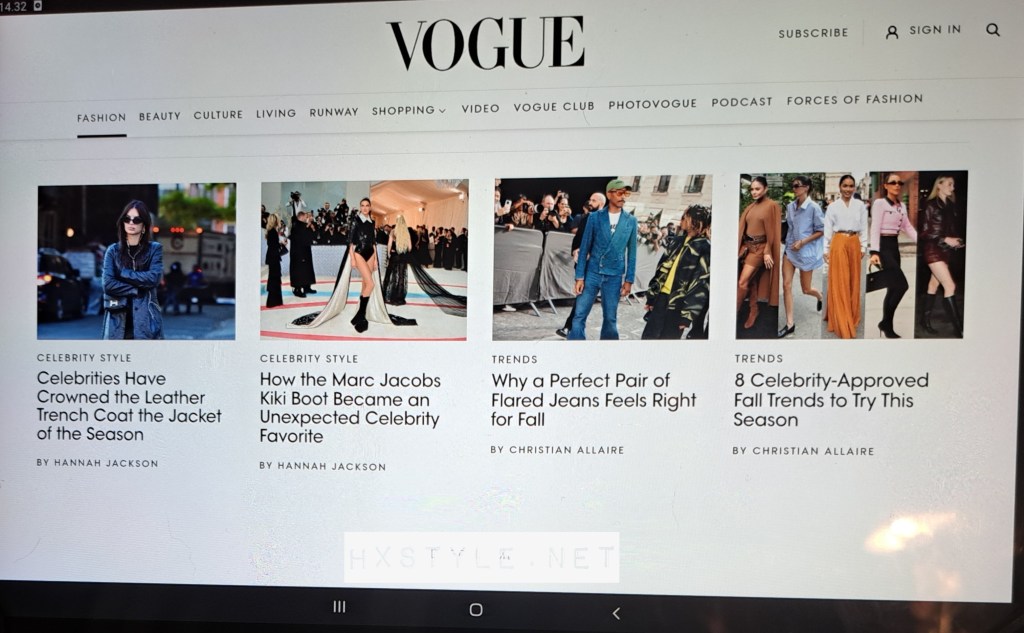1024x633 pixels.
Task: Select the Runway menu item
Action: click(334, 112)
